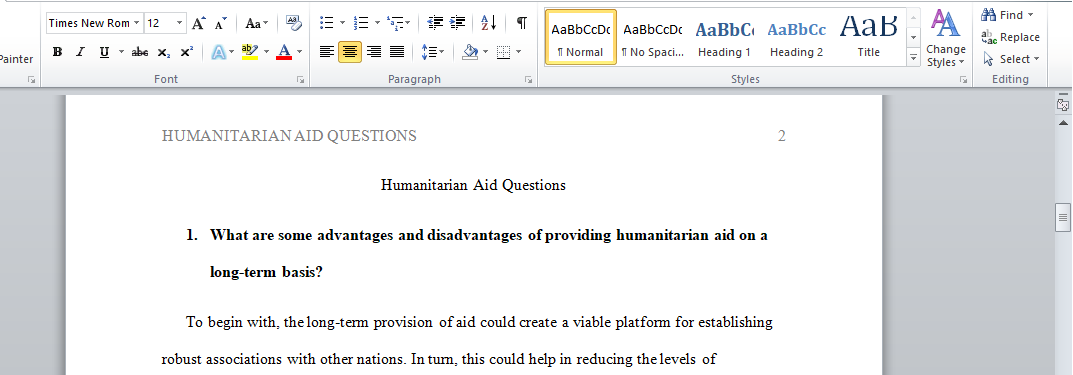Apply Strikethrough formatting
The width and height of the screenshot is (1073, 375).
[x=140, y=52]
